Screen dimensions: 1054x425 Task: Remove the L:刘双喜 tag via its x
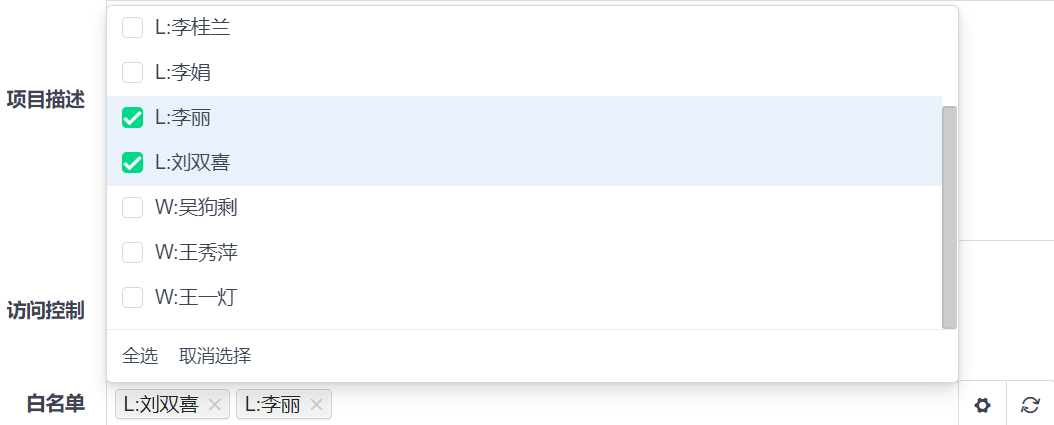[x=214, y=405]
